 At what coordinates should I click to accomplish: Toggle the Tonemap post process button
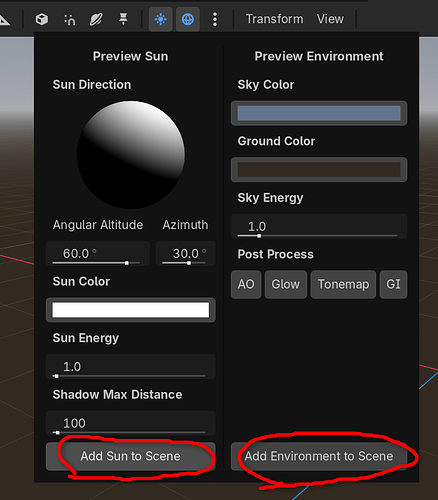(343, 284)
